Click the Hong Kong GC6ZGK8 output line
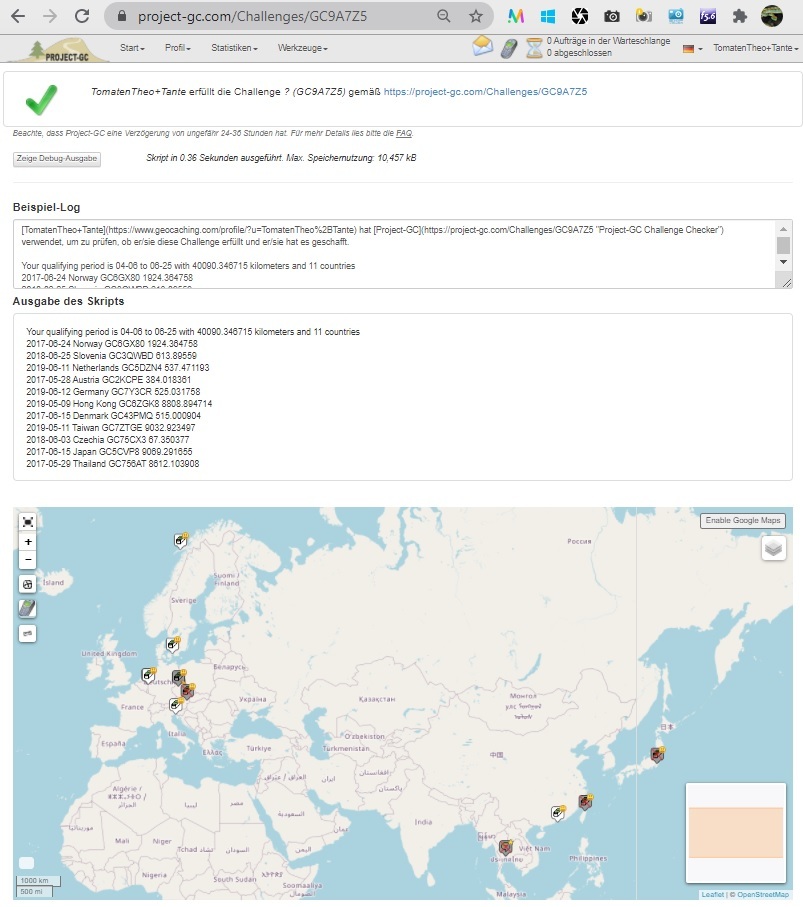 pyautogui.click(x=119, y=404)
